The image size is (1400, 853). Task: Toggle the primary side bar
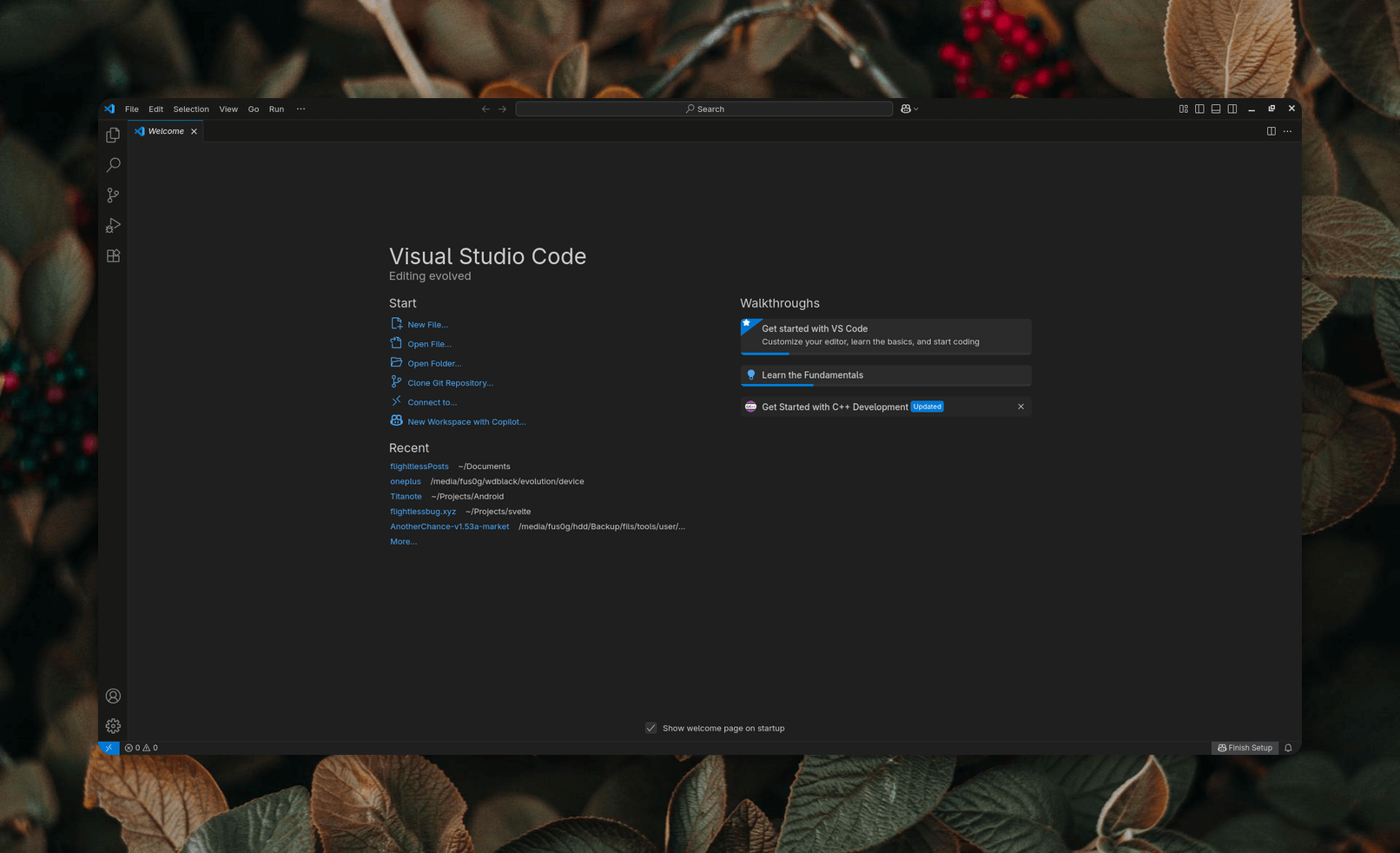click(1199, 109)
